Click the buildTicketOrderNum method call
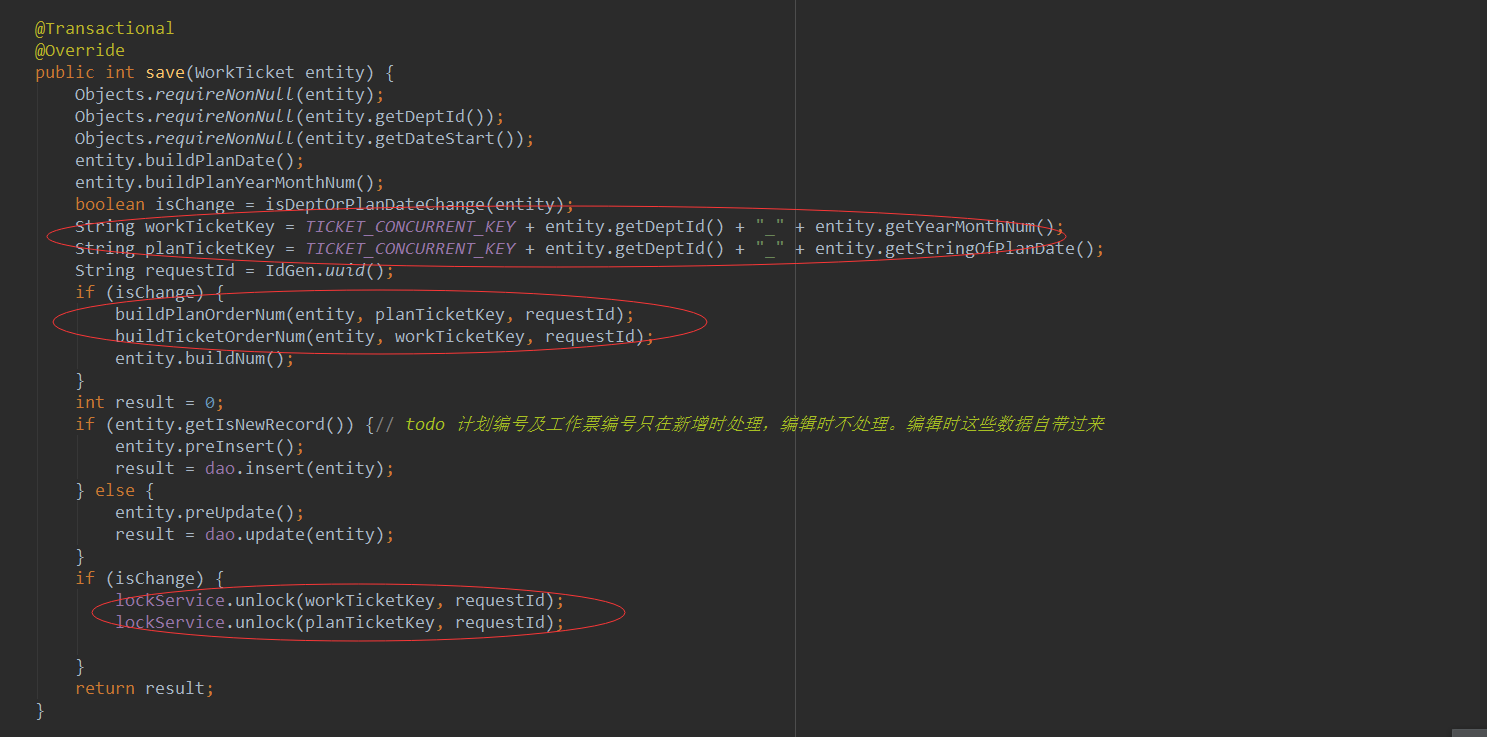 (210, 336)
